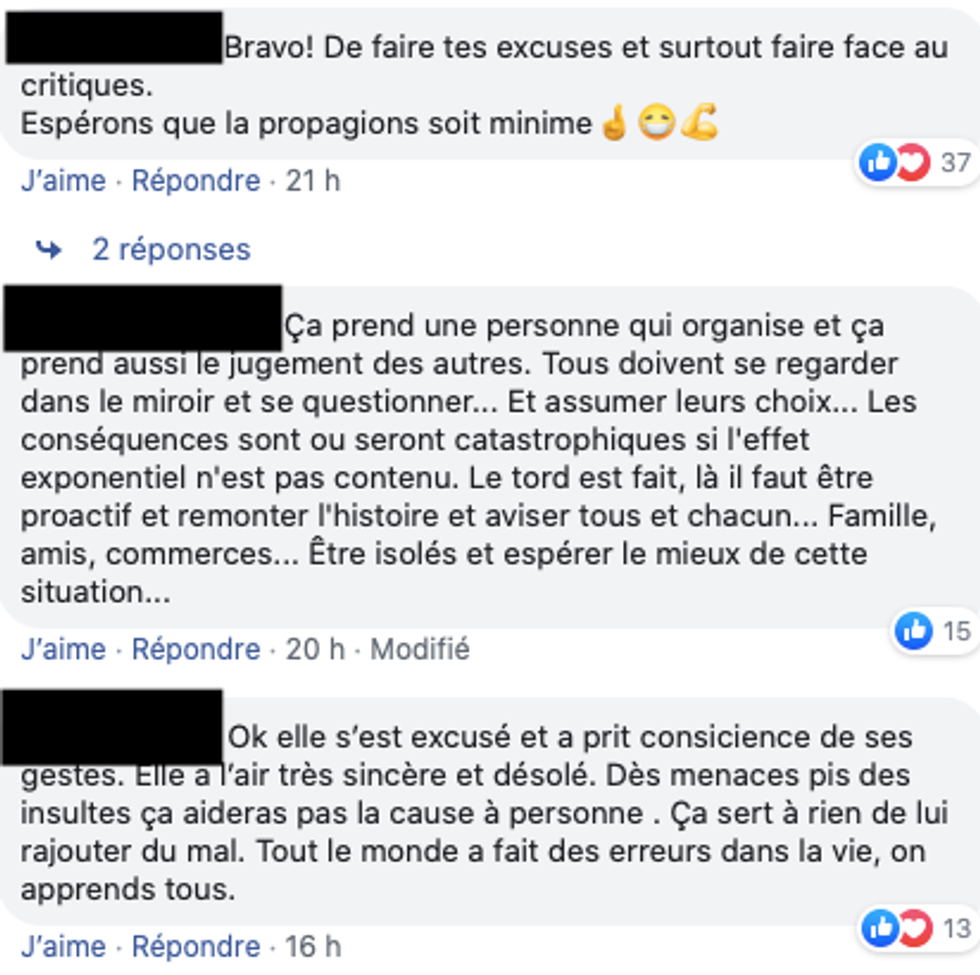Click the blue thumbs-up reaction icon beside 37

coord(878,162)
